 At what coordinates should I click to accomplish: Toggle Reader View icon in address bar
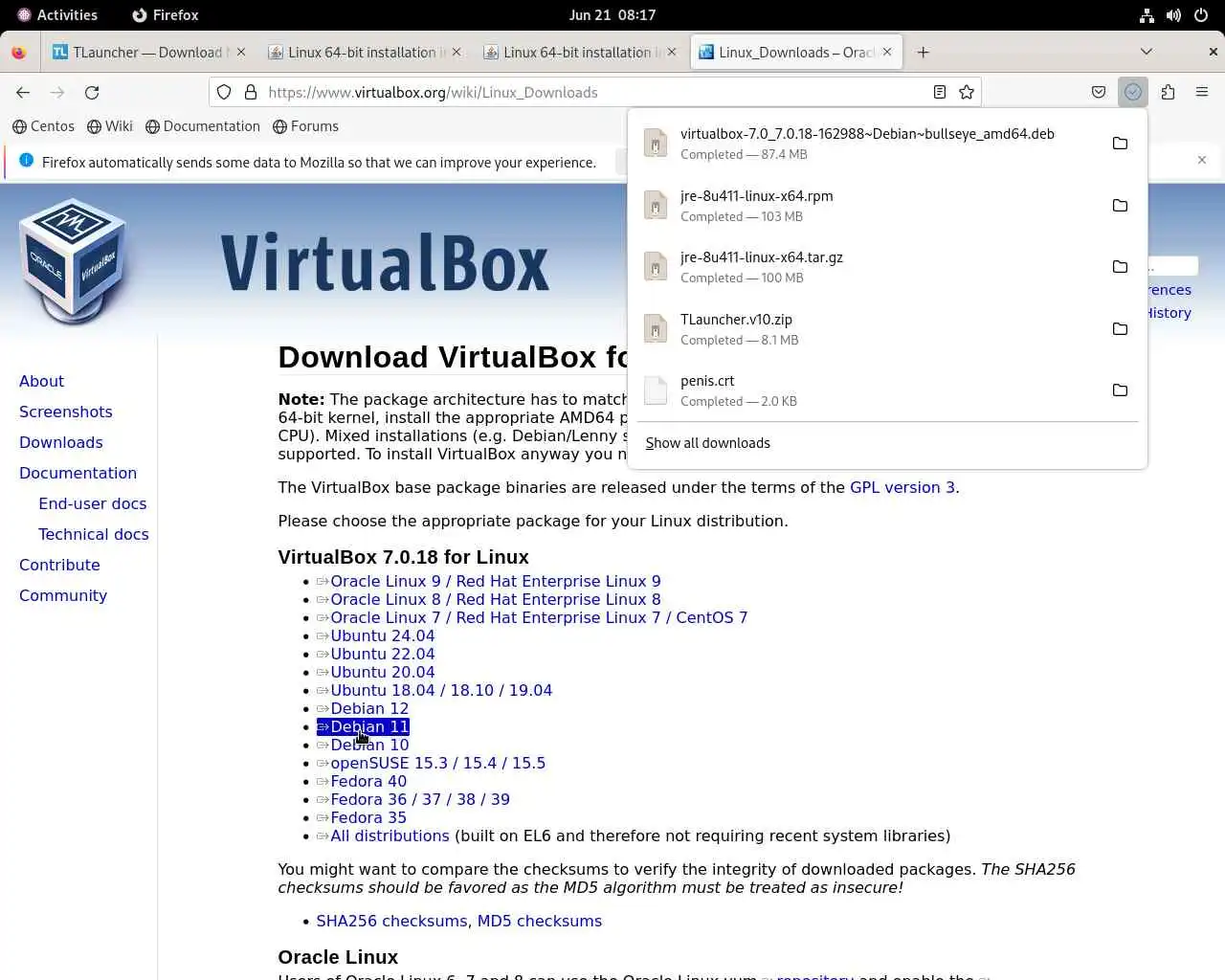click(x=940, y=92)
